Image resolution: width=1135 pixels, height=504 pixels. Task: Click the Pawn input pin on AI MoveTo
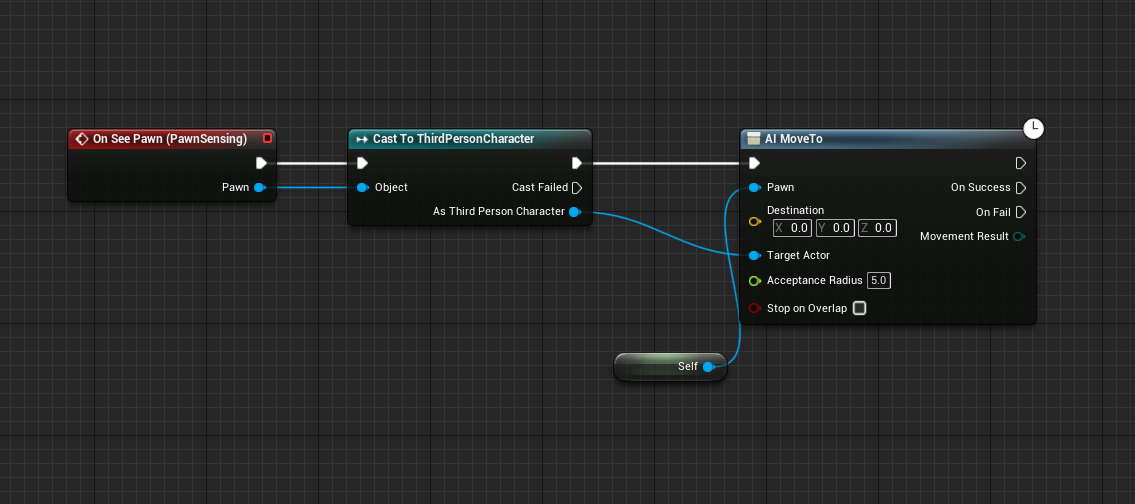[754, 188]
